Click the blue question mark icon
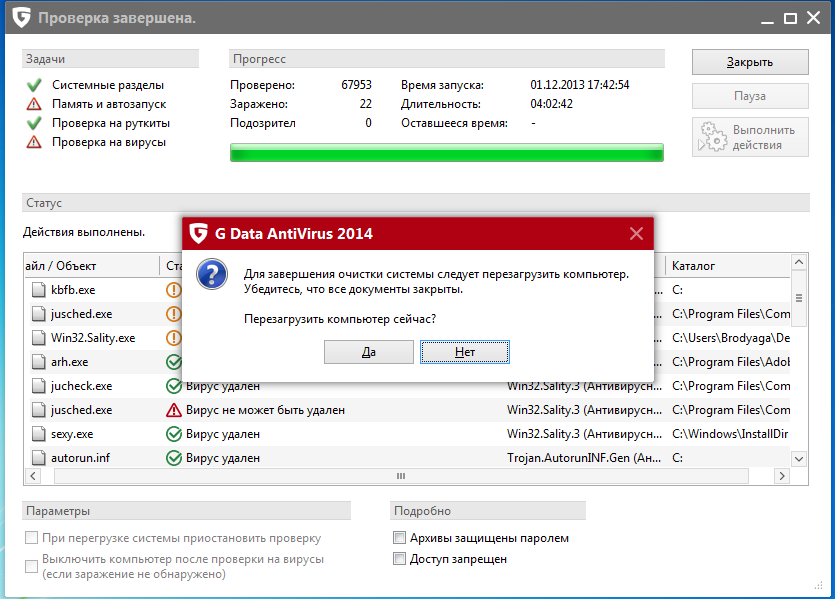This screenshot has height=599, width=835. [212, 274]
